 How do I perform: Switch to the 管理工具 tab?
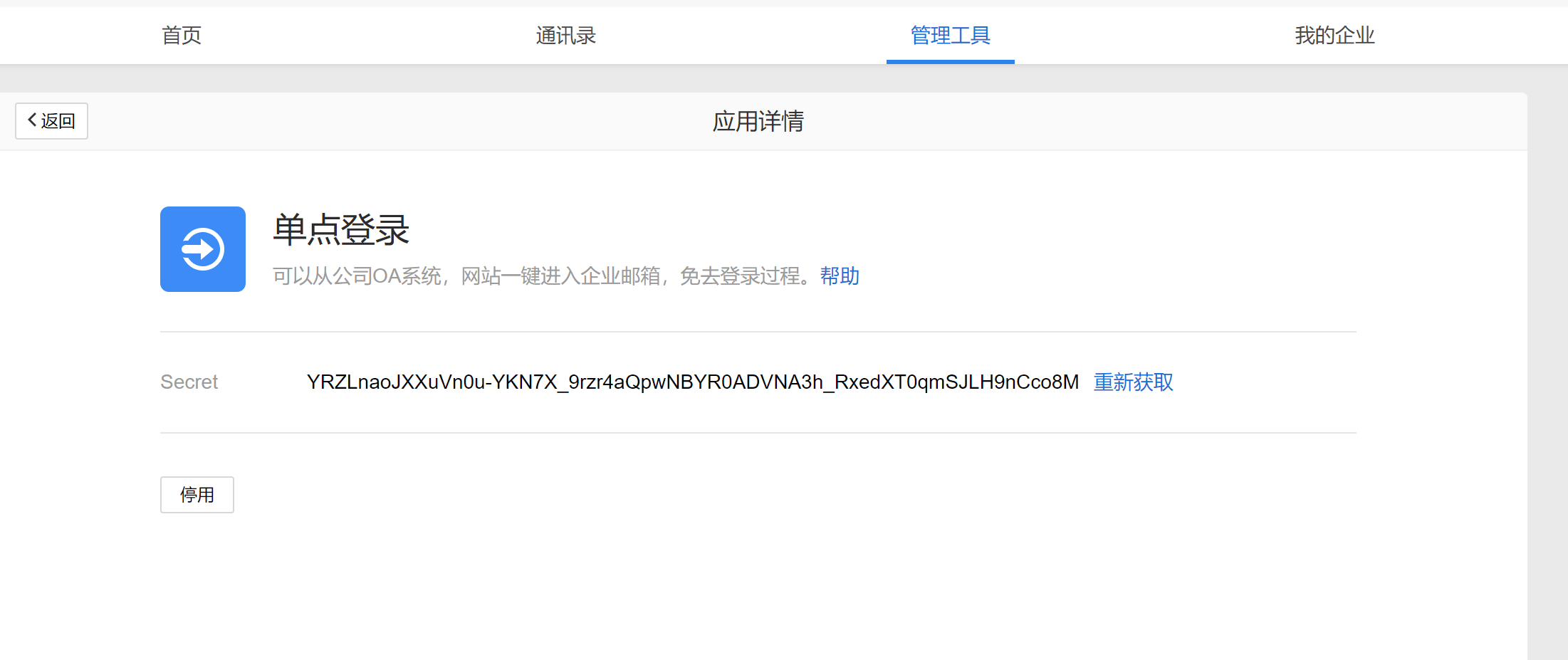(x=950, y=35)
